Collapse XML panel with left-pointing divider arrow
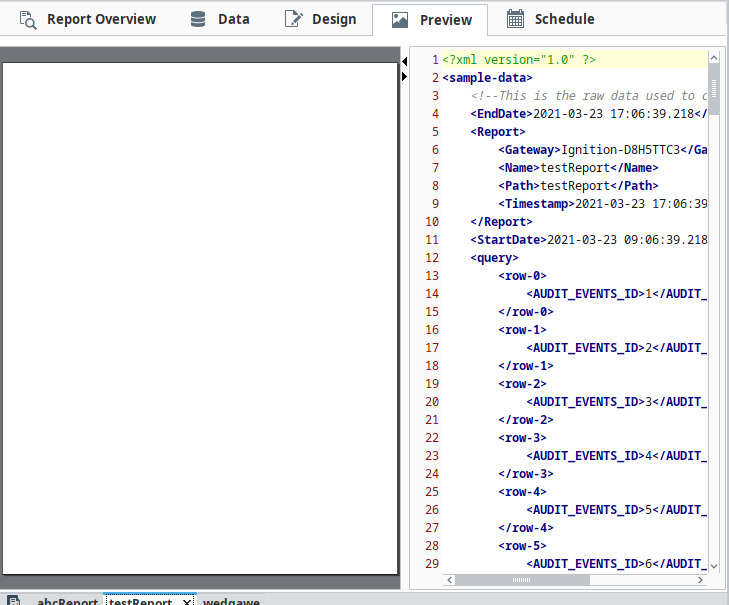The image size is (729, 605). [x=404, y=61]
